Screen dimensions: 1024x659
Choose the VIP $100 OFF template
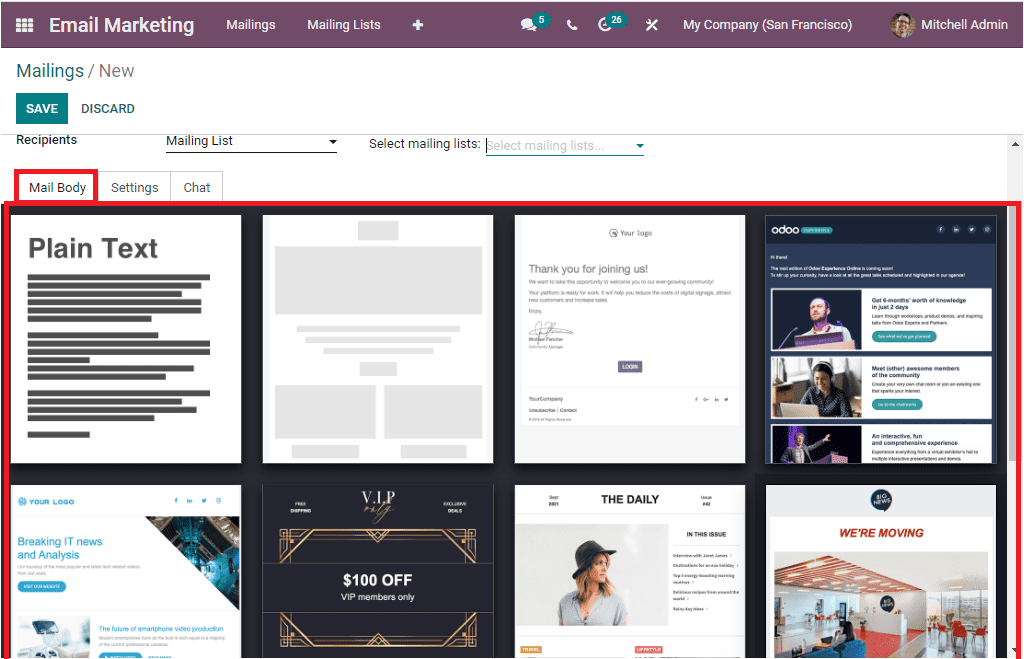click(x=377, y=571)
